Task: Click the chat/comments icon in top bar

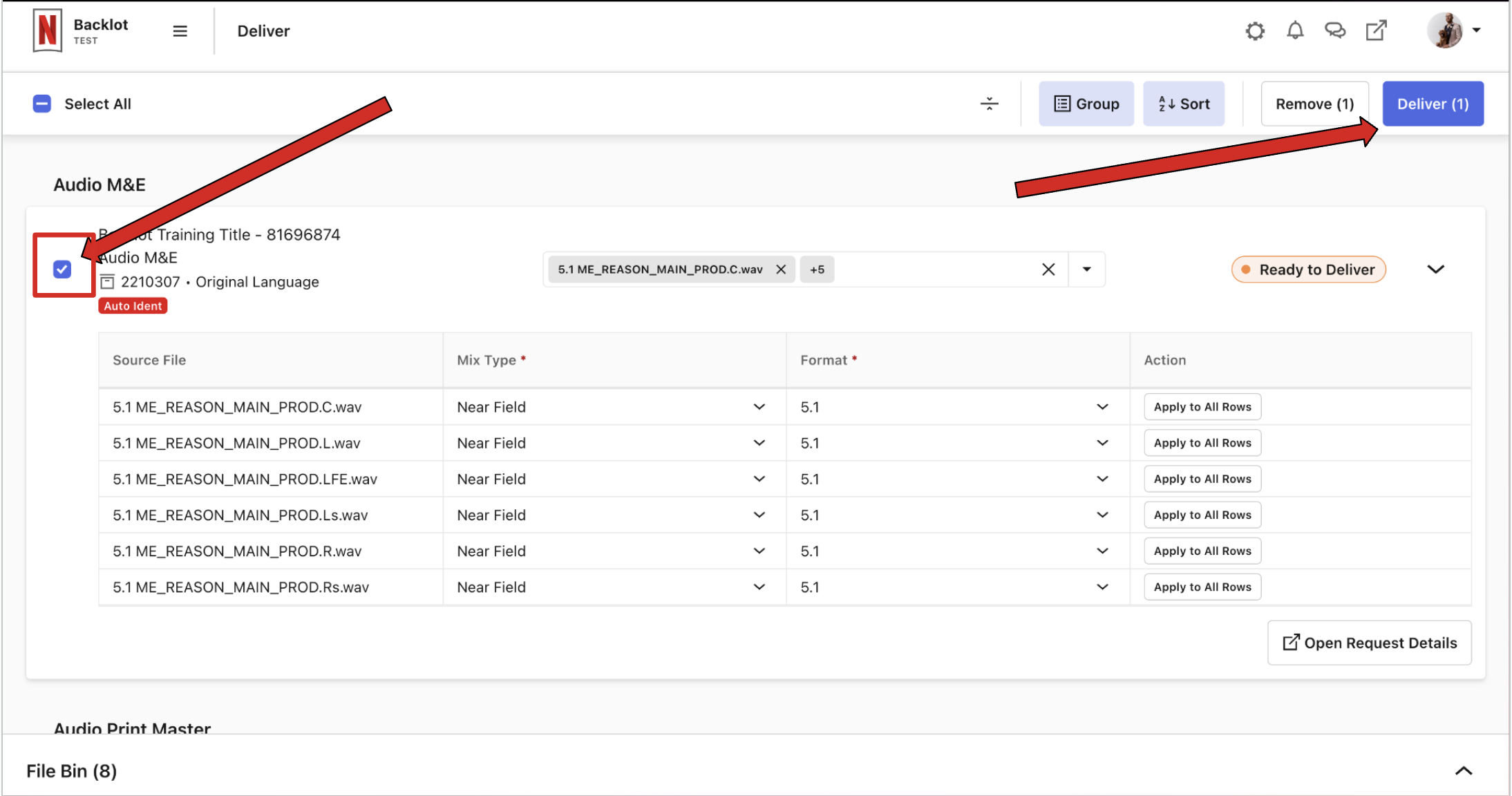Action: (1335, 30)
